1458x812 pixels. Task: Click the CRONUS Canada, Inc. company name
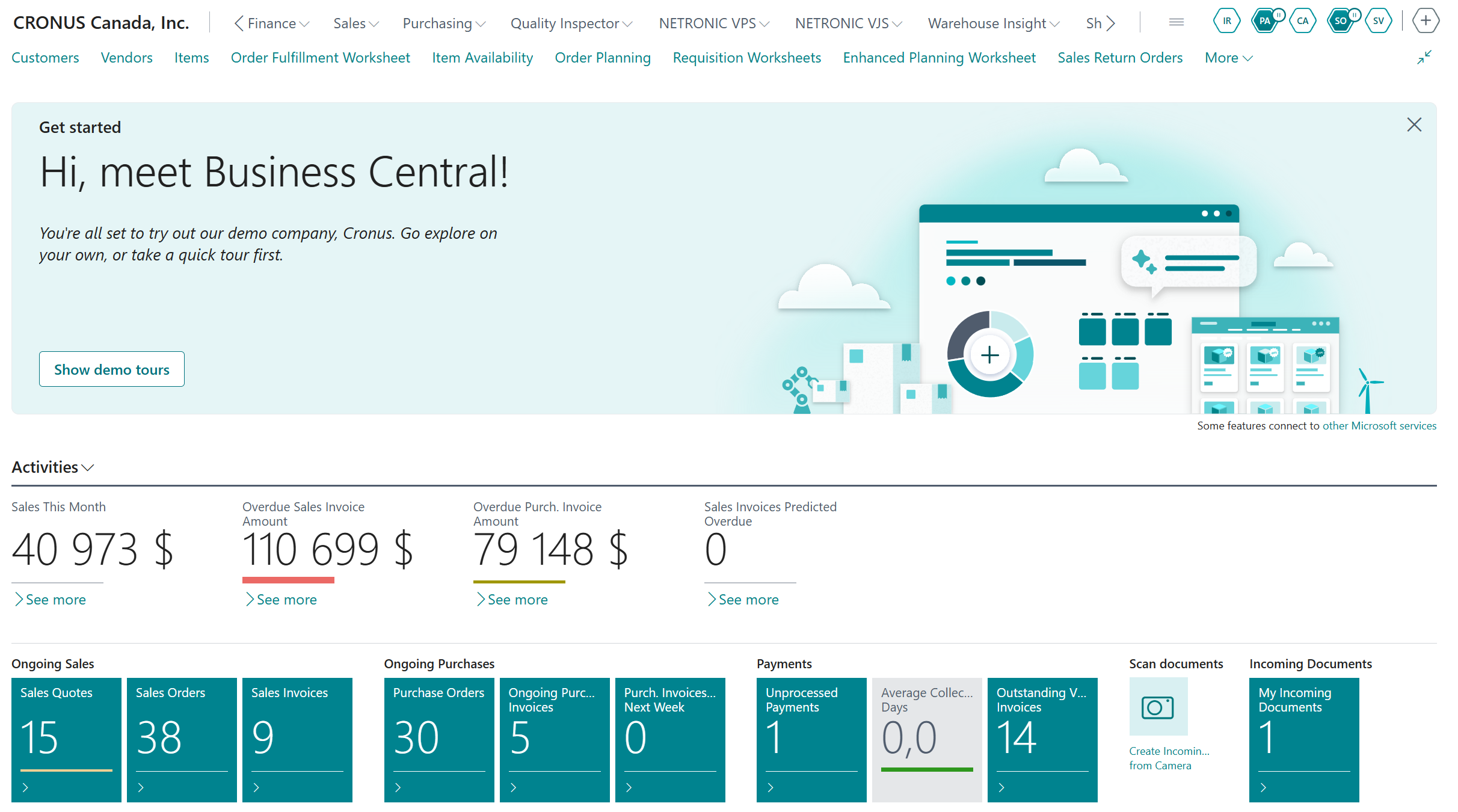coord(101,23)
